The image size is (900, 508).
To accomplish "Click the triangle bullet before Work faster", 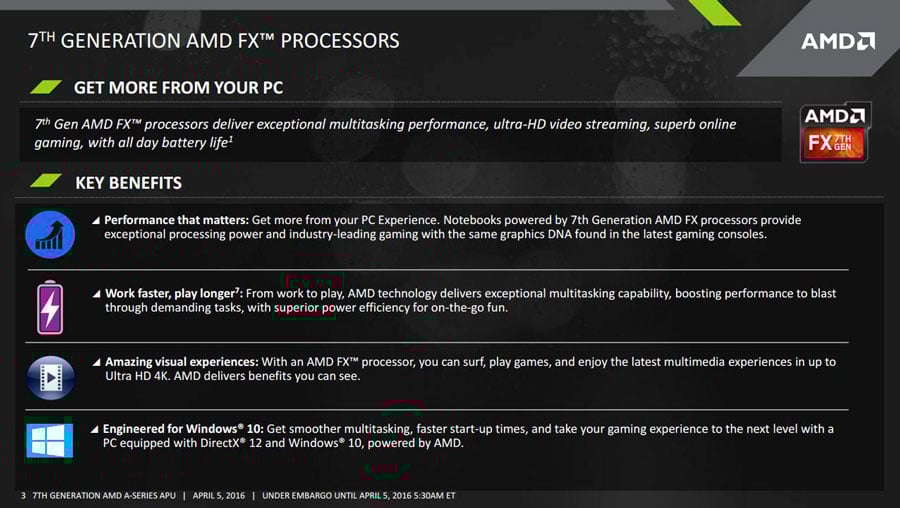I will coord(96,294).
